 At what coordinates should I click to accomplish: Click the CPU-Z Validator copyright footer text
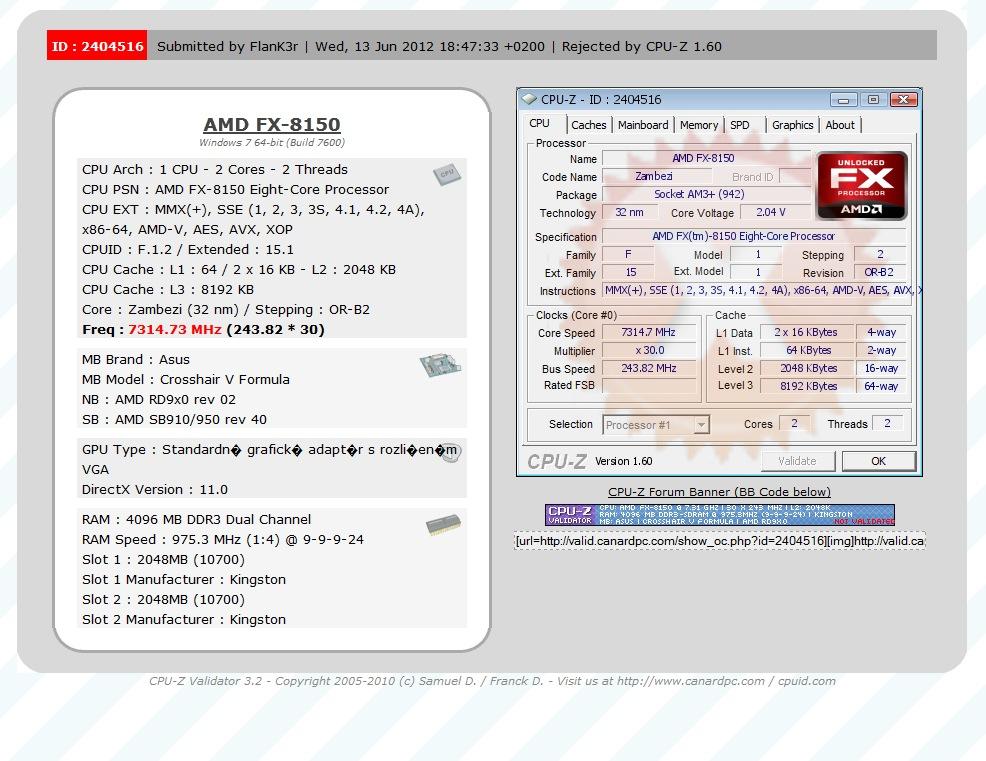tap(492, 680)
